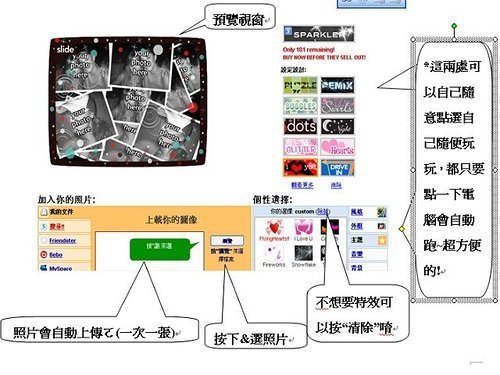Pick the Fireworks effect
The height and width of the screenshot is (375, 500).
click(x=274, y=256)
